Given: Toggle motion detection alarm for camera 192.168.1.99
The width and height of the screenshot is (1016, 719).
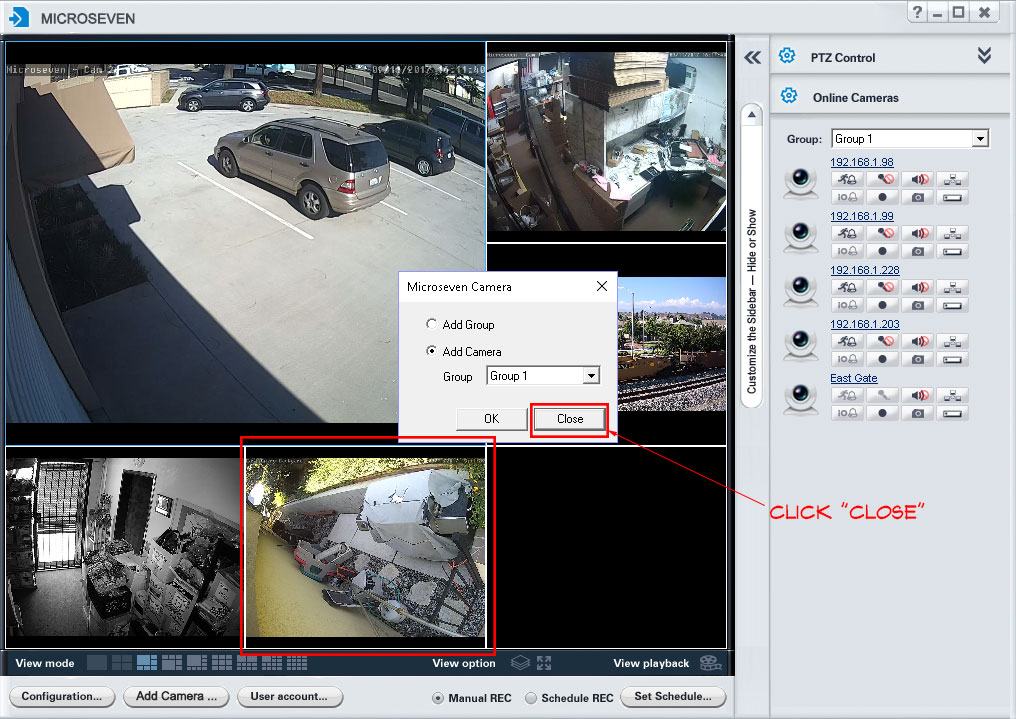Looking at the screenshot, I should point(847,233).
